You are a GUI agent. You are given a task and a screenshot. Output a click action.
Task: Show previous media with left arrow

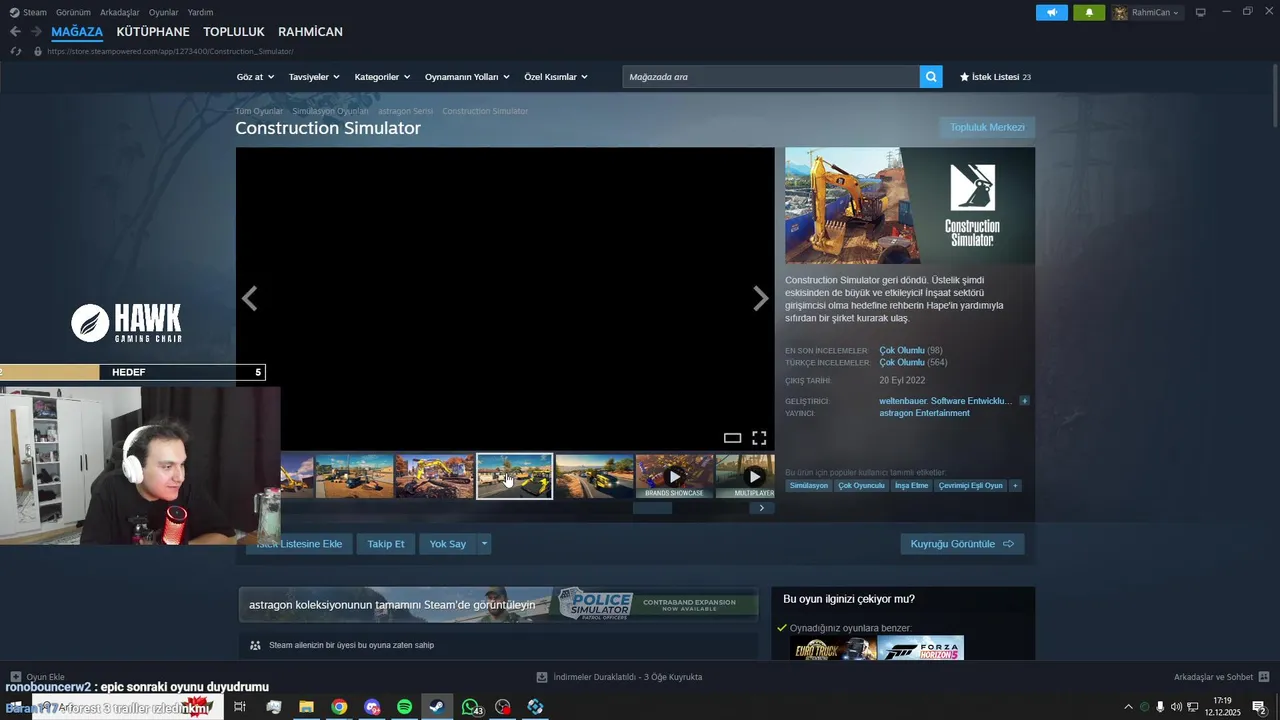pos(250,298)
